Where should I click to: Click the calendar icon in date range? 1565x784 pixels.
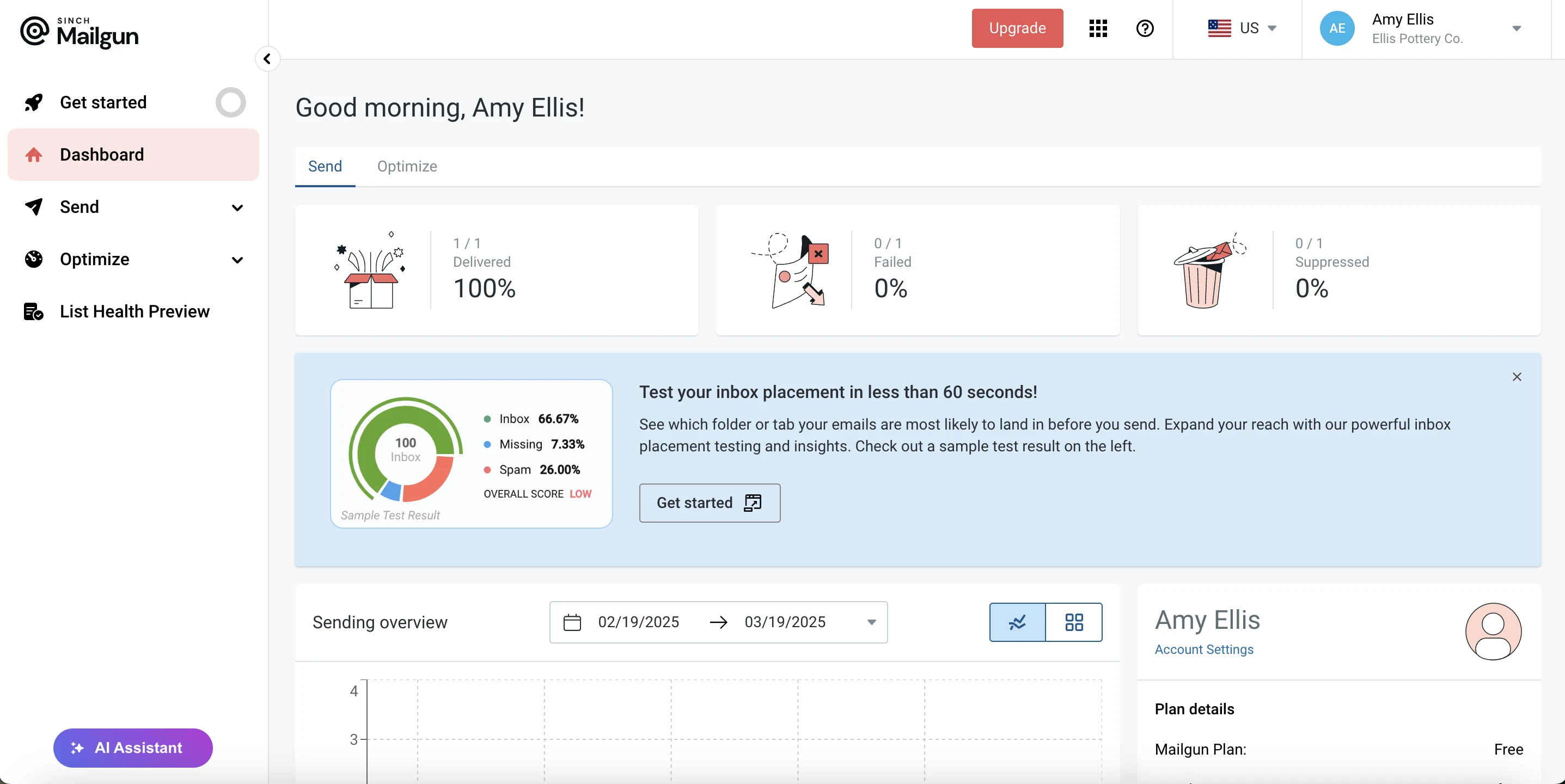tap(572, 622)
